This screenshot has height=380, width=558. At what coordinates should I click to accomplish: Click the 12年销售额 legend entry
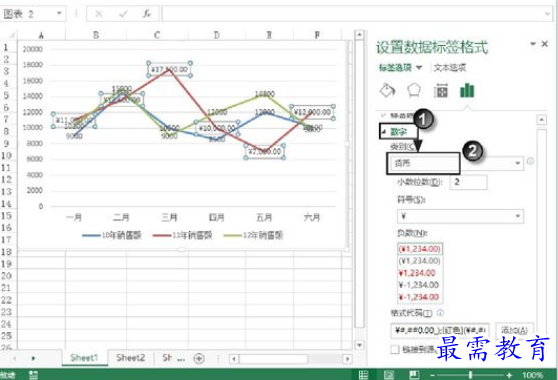(x=253, y=235)
